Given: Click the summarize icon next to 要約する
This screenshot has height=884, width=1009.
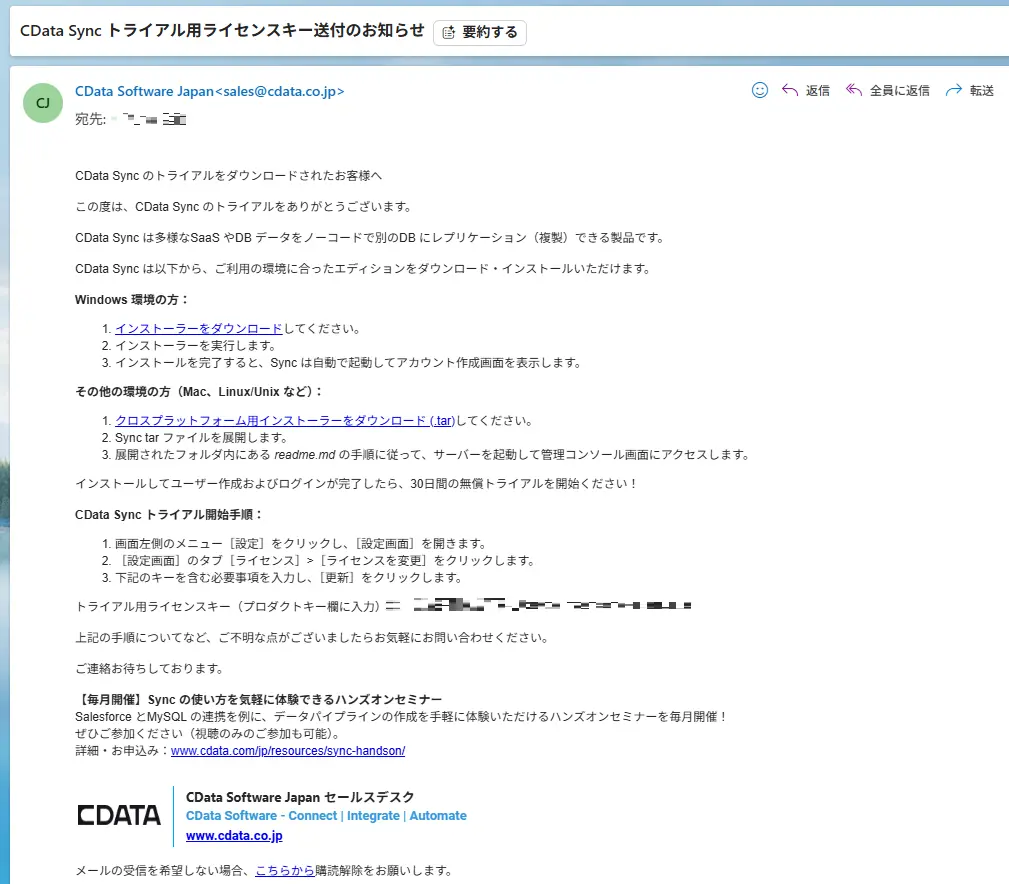Looking at the screenshot, I should pos(449,32).
